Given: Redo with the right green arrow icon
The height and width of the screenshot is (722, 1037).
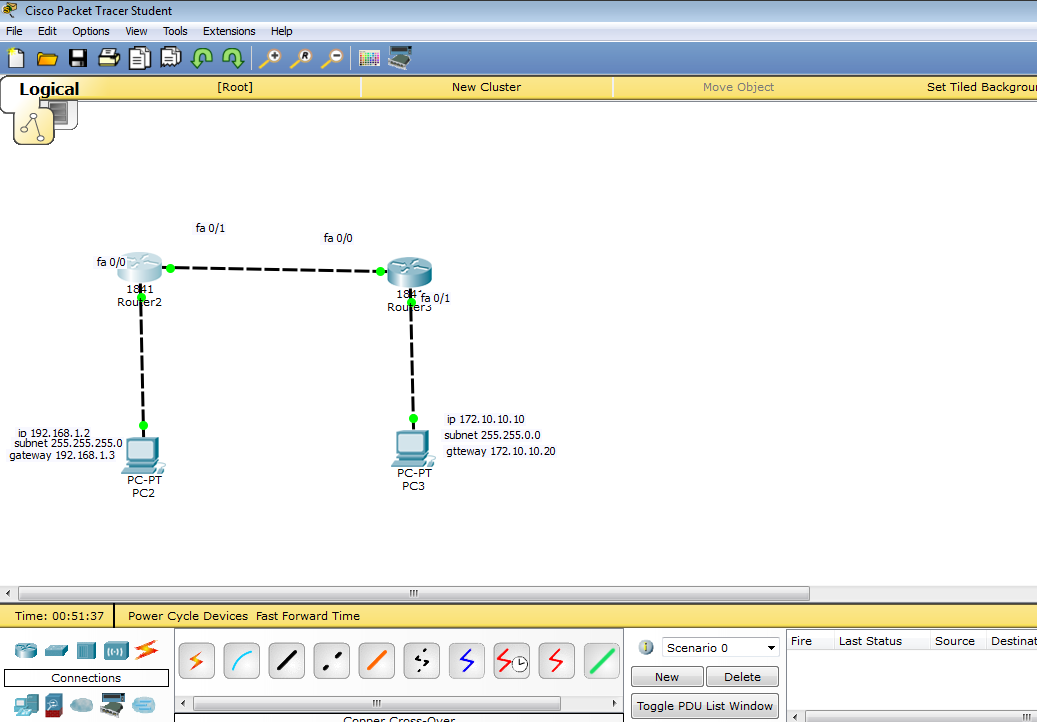Looking at the screenshot, I should click(x=233, y=58).
